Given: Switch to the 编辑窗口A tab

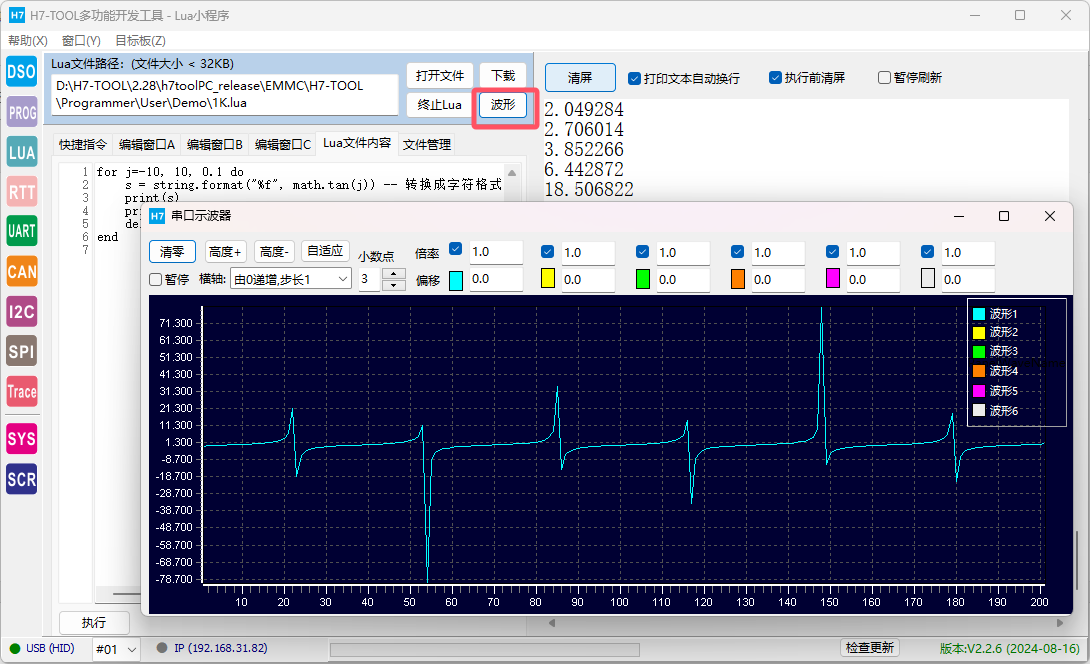Looking at the screenshot, I should (147, 145).
